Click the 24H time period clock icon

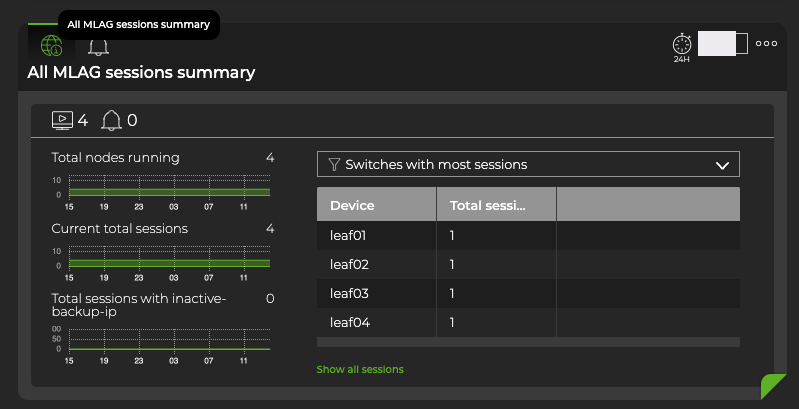pos(680,45)
